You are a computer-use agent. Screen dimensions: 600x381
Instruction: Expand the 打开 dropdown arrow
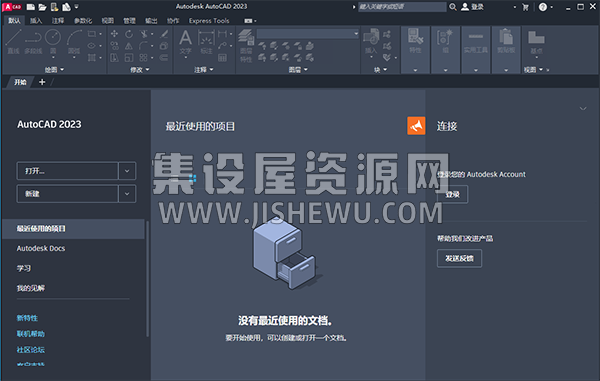point(127,171)
